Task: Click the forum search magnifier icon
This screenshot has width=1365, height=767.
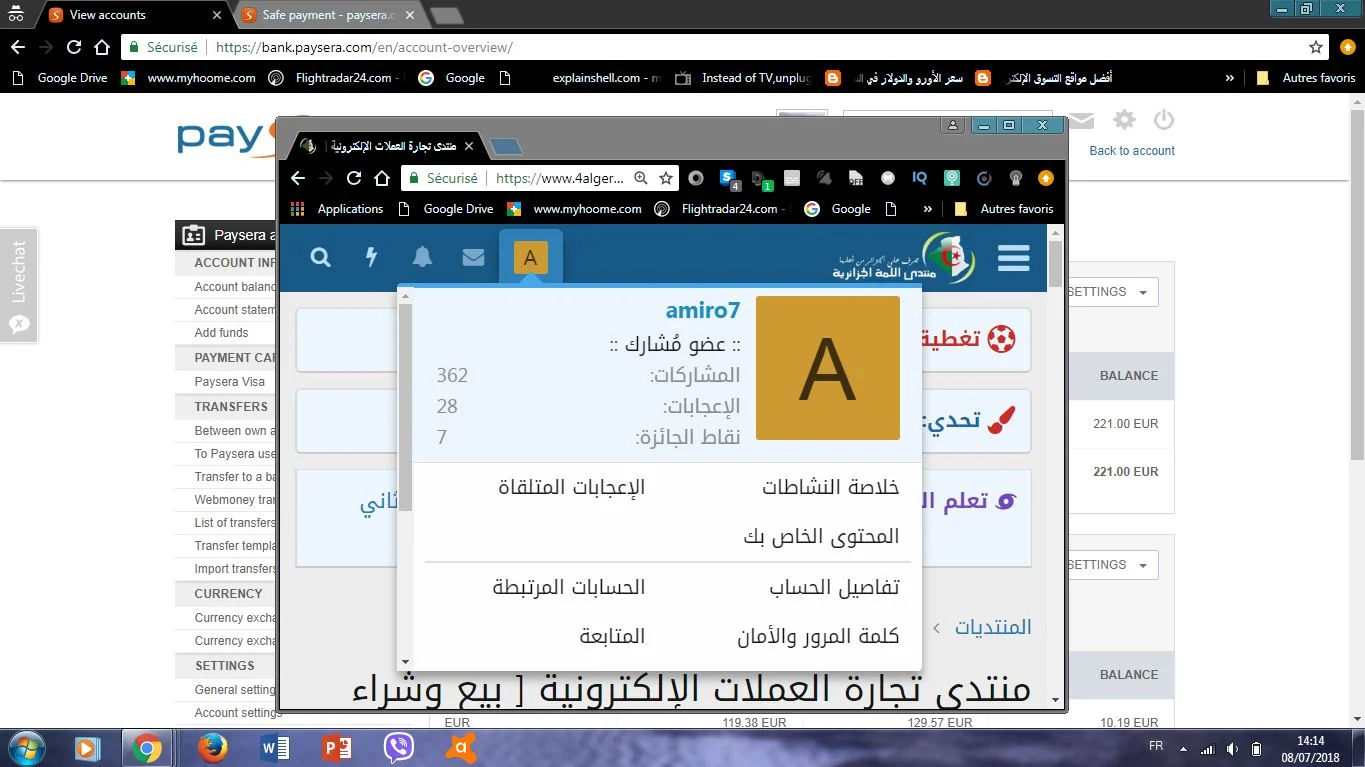Action: 320,258
